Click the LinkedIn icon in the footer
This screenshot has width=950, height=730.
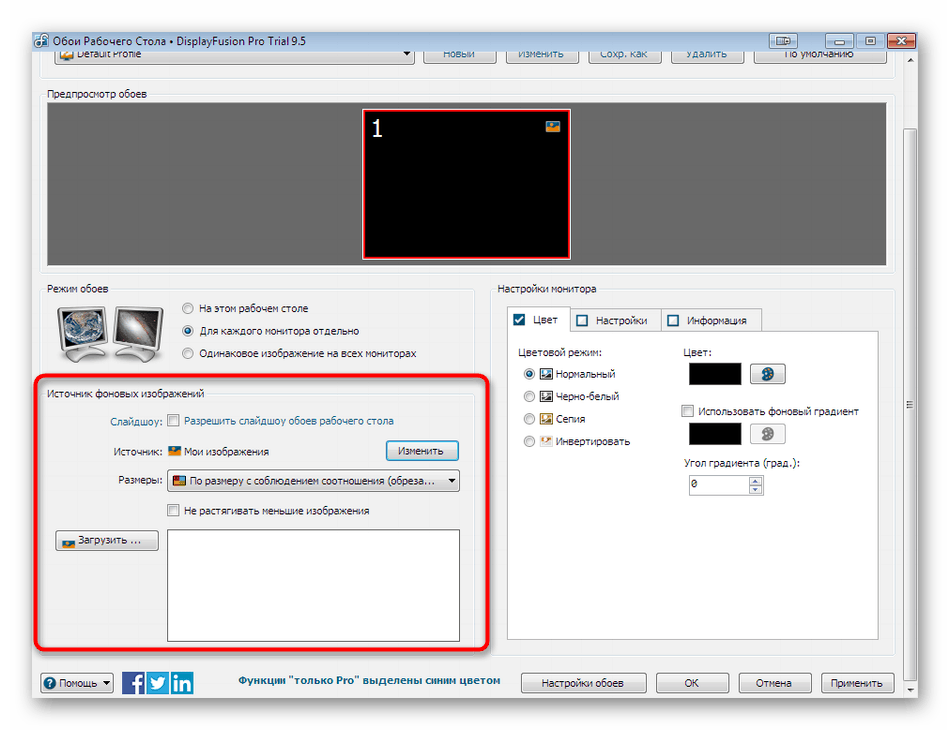click(182, 683)
